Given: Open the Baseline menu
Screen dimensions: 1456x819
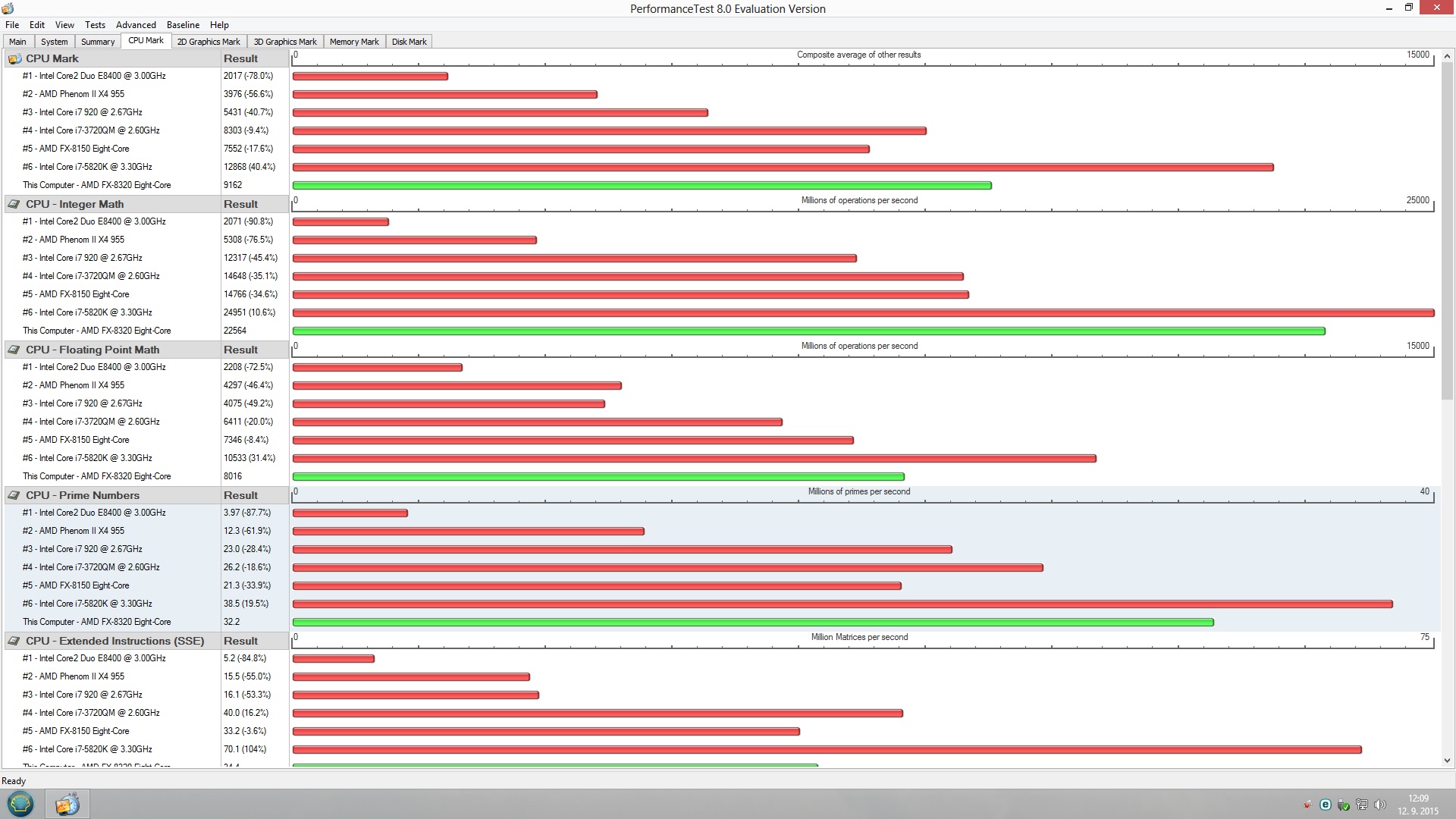Looking at the screenshot, I should (x=183, y=25).
